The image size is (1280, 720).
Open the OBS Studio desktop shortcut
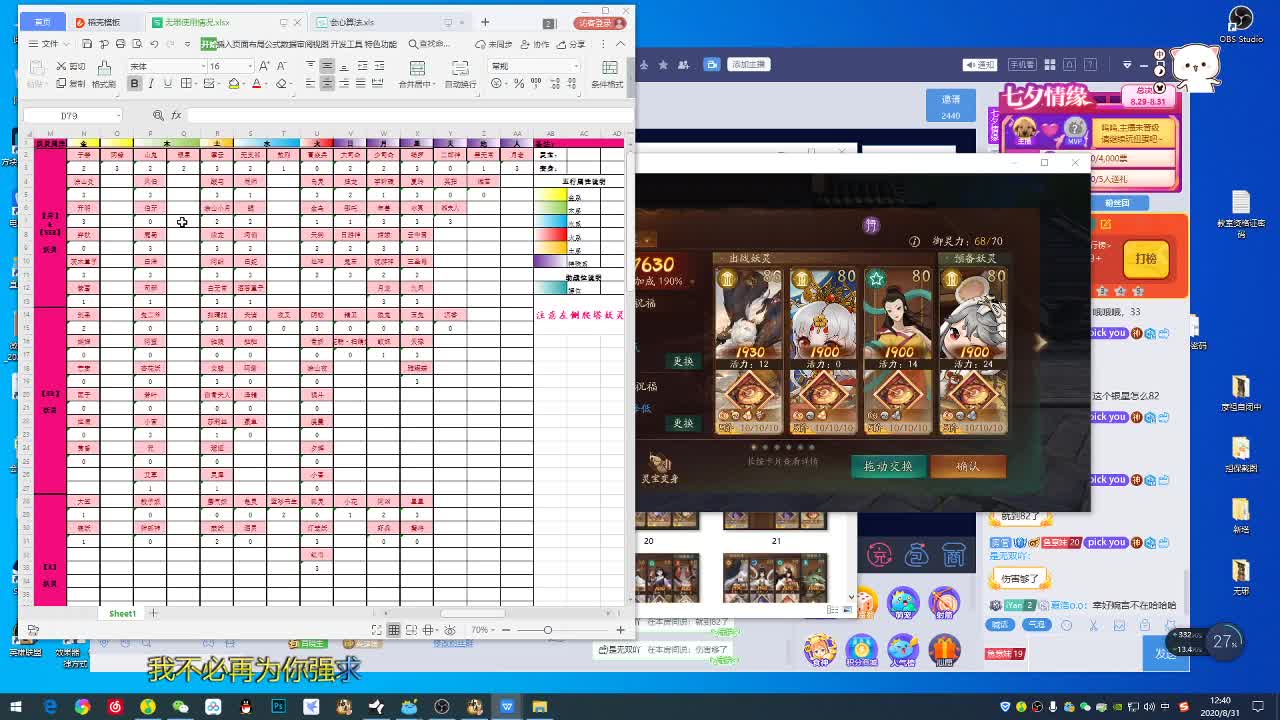pos(1241,25)
